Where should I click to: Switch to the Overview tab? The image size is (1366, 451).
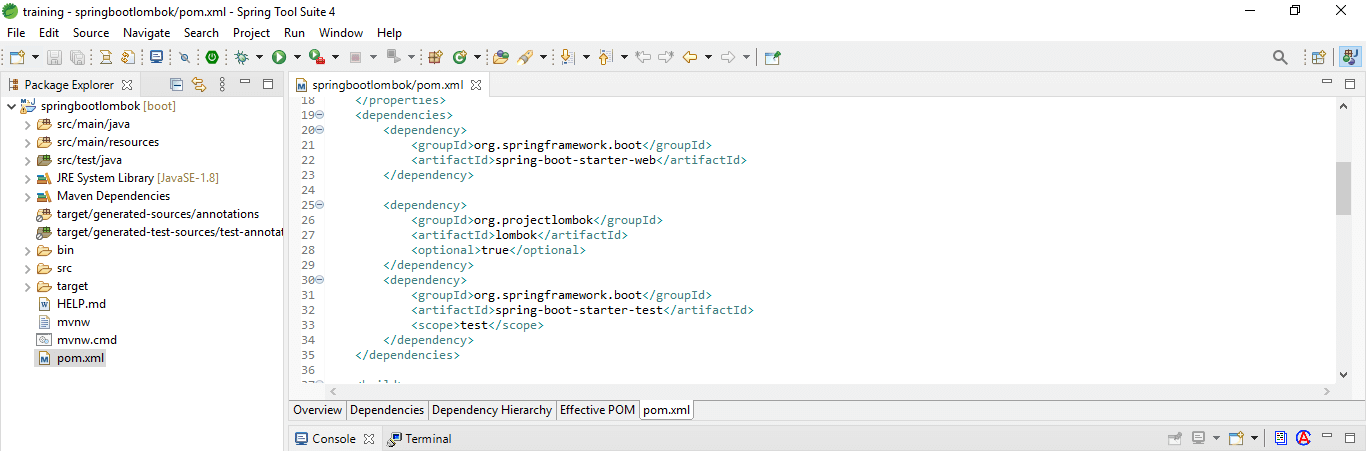(318, 410)
